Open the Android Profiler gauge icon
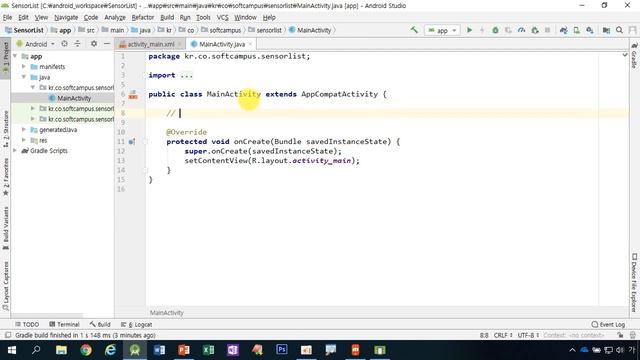This screenshot has height=360, width=640. tap(521, 30)
